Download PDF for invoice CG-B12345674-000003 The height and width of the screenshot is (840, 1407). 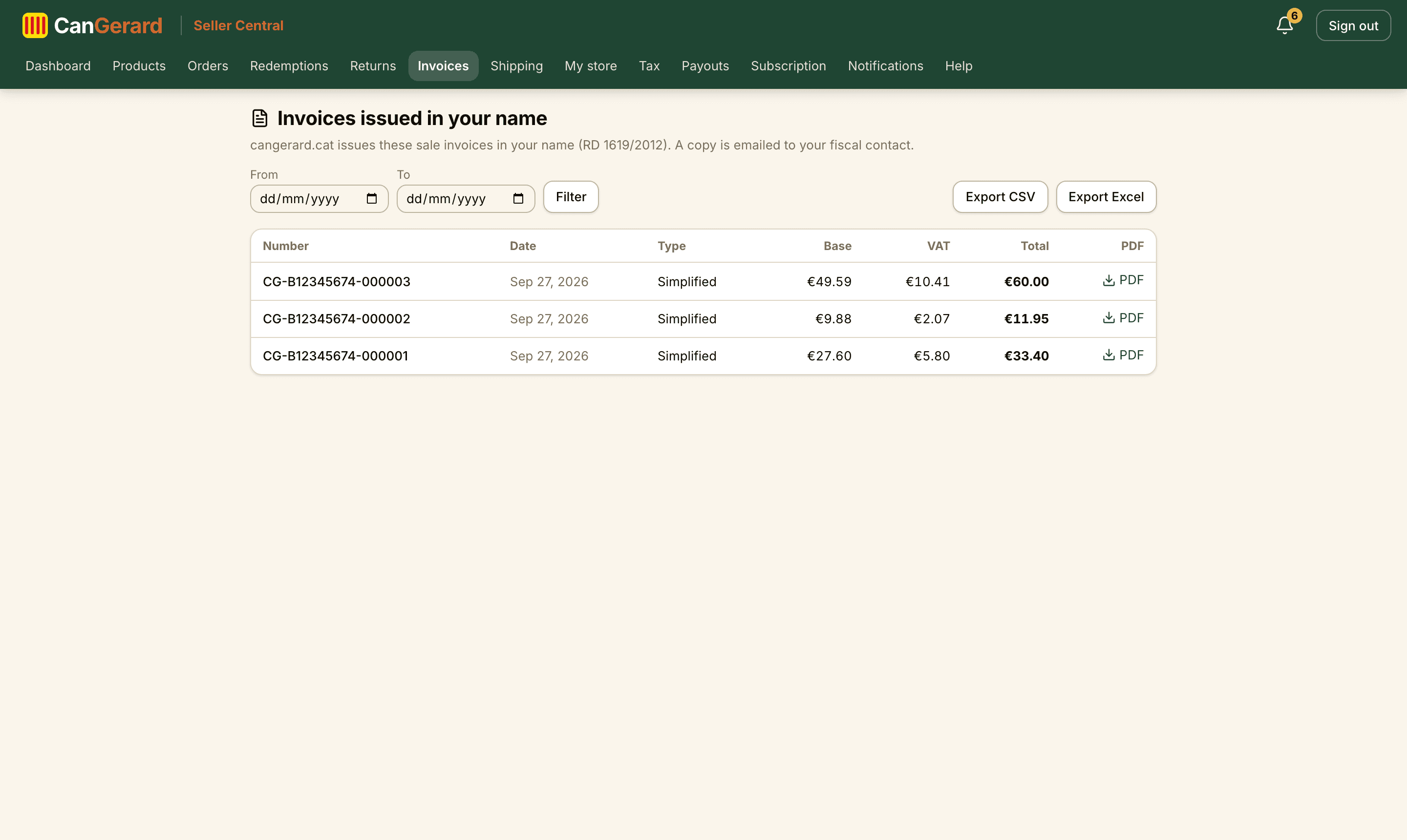coord(1123,280)
